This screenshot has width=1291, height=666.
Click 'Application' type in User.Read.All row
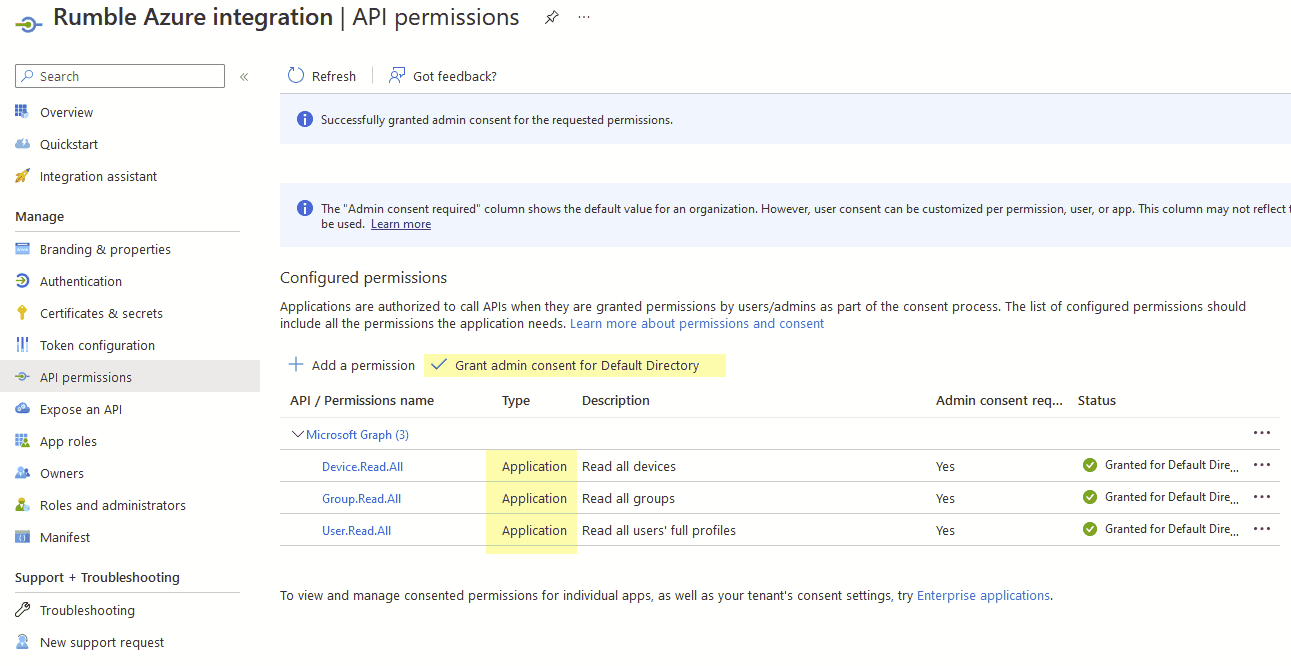(x=534, y=530)
